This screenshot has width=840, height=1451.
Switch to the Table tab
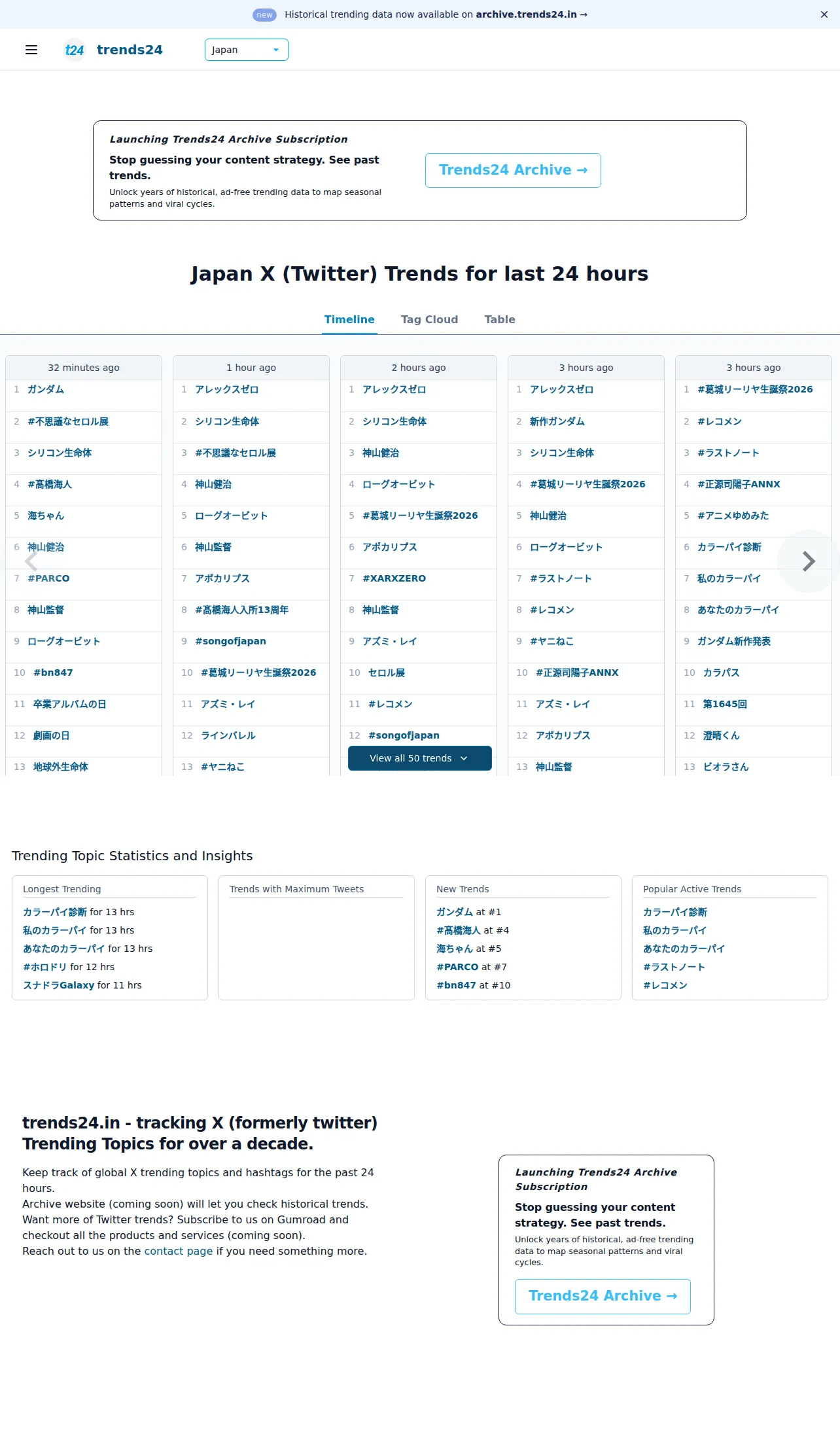(500, 320)
